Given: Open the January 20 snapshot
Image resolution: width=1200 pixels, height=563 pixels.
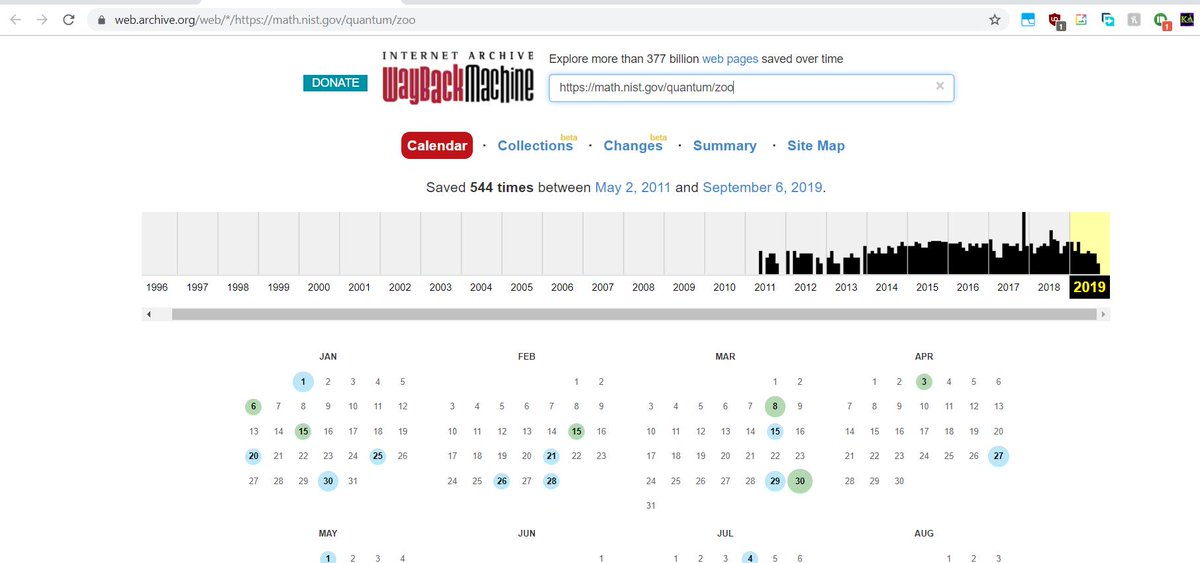Looking at the screenshot, I should [x=254, y=456].
